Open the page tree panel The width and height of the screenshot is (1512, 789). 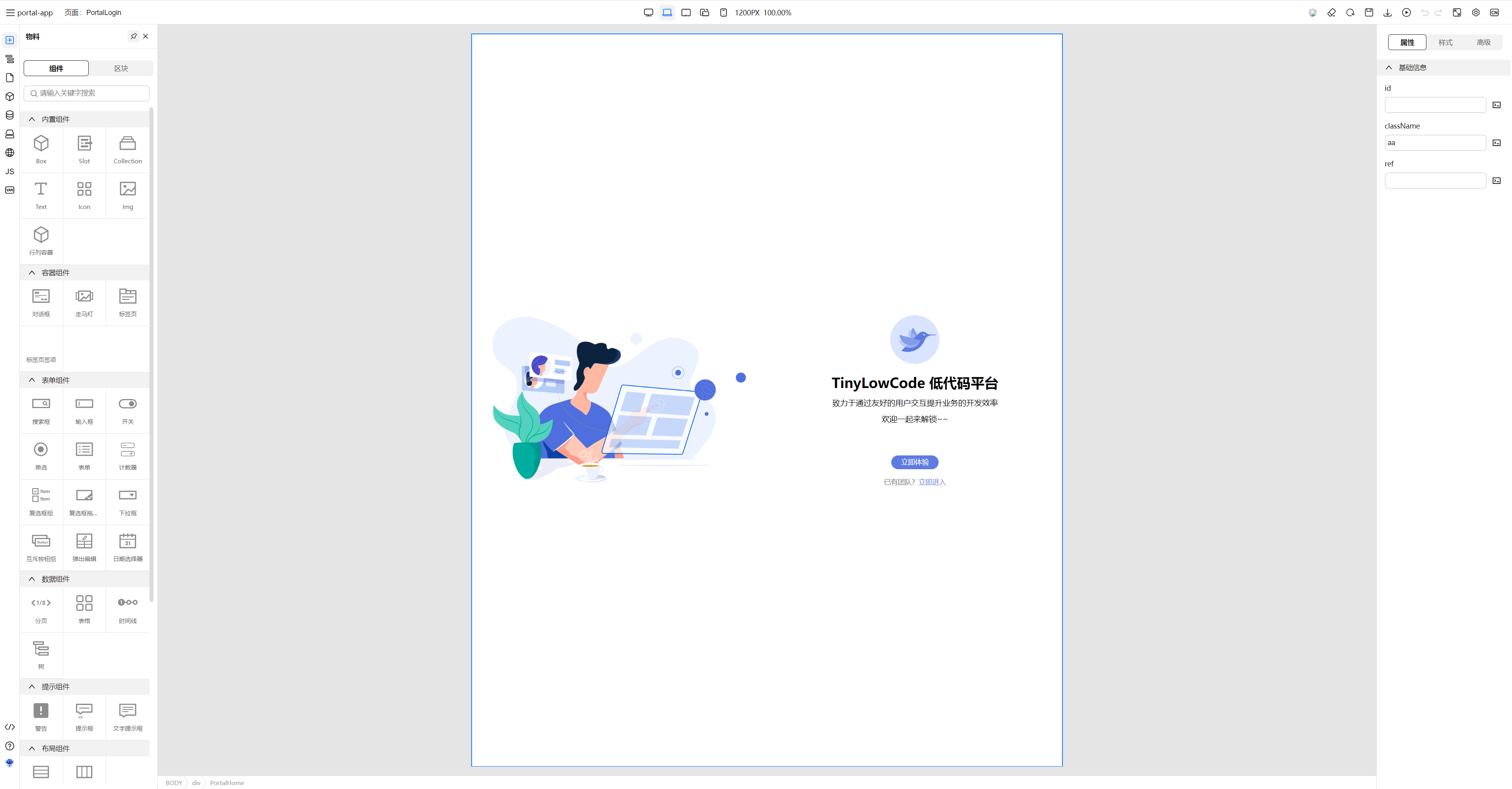point(9,59)
